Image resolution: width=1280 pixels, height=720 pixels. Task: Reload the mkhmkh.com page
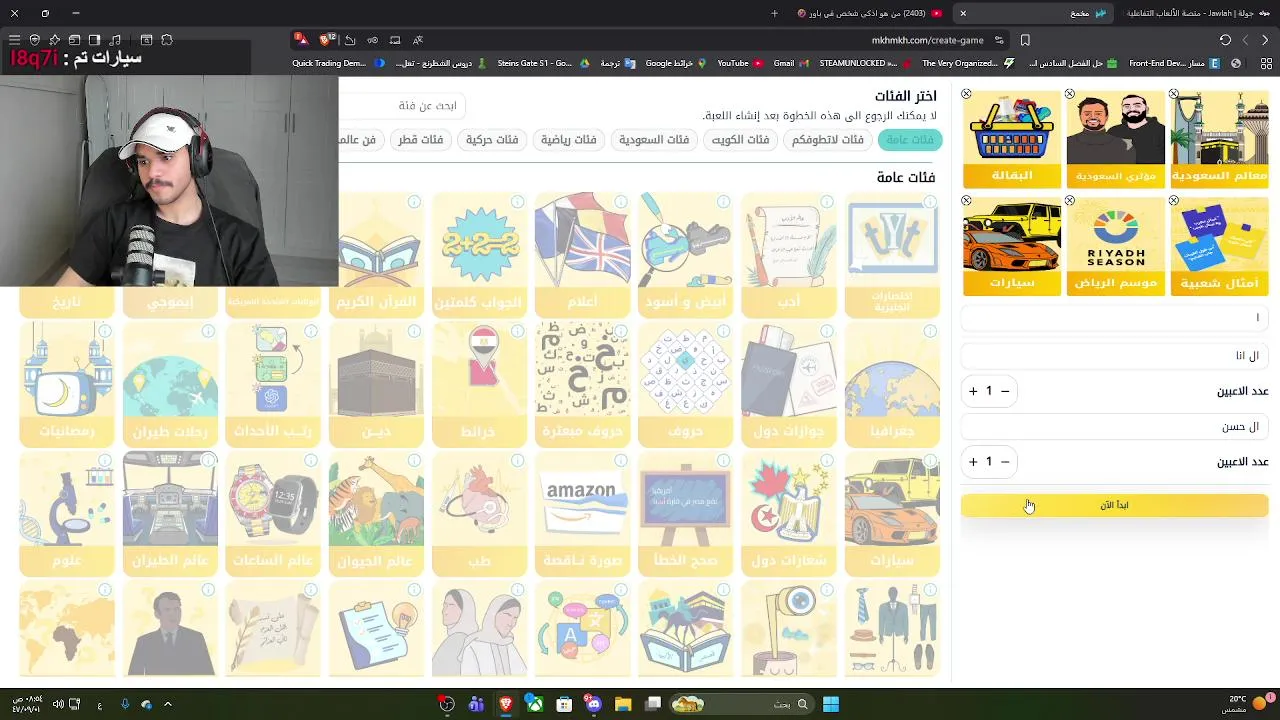point(1225,40)
